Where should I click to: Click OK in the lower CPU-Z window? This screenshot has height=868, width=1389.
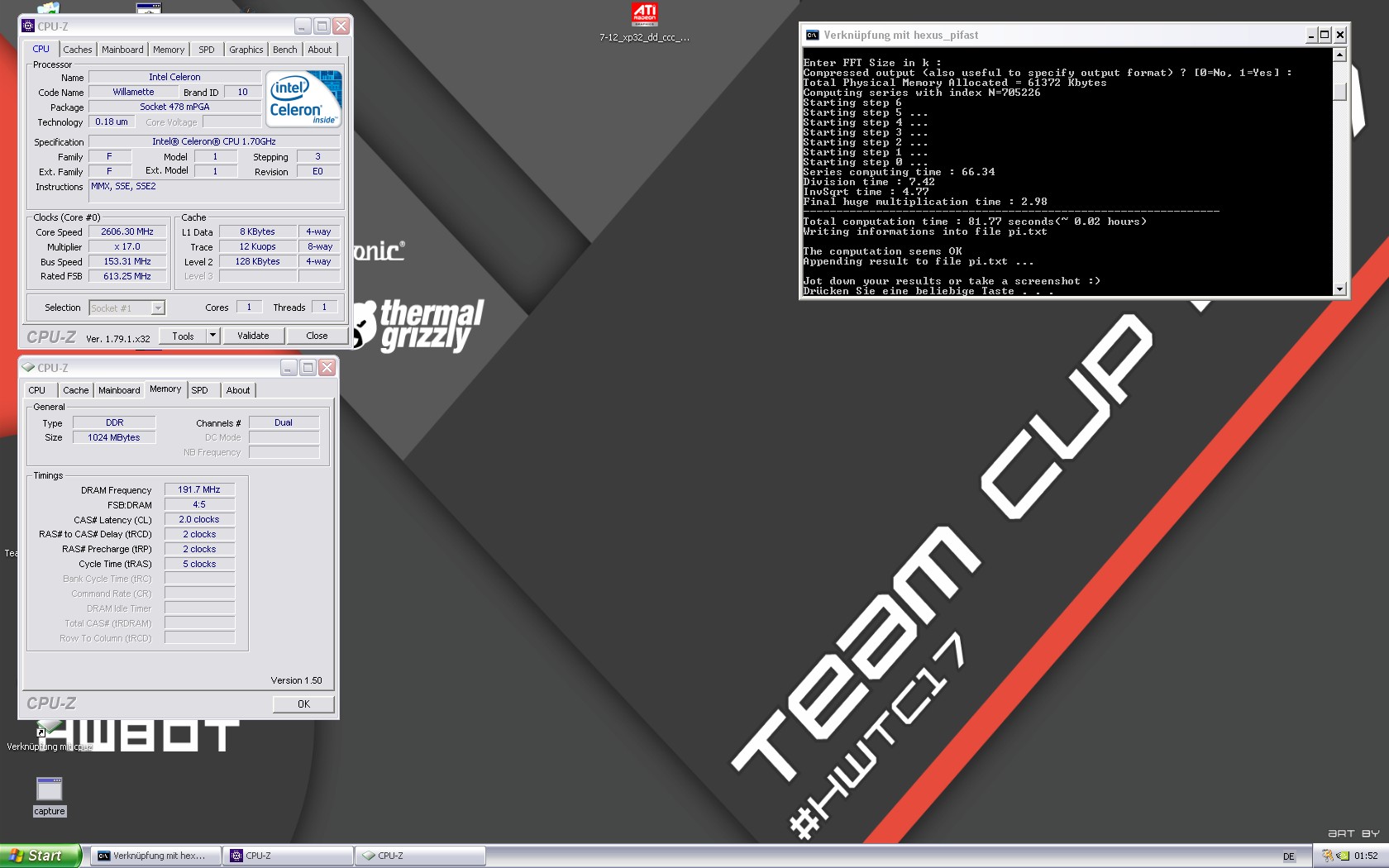pyautogui.click(x=303, y=704)
